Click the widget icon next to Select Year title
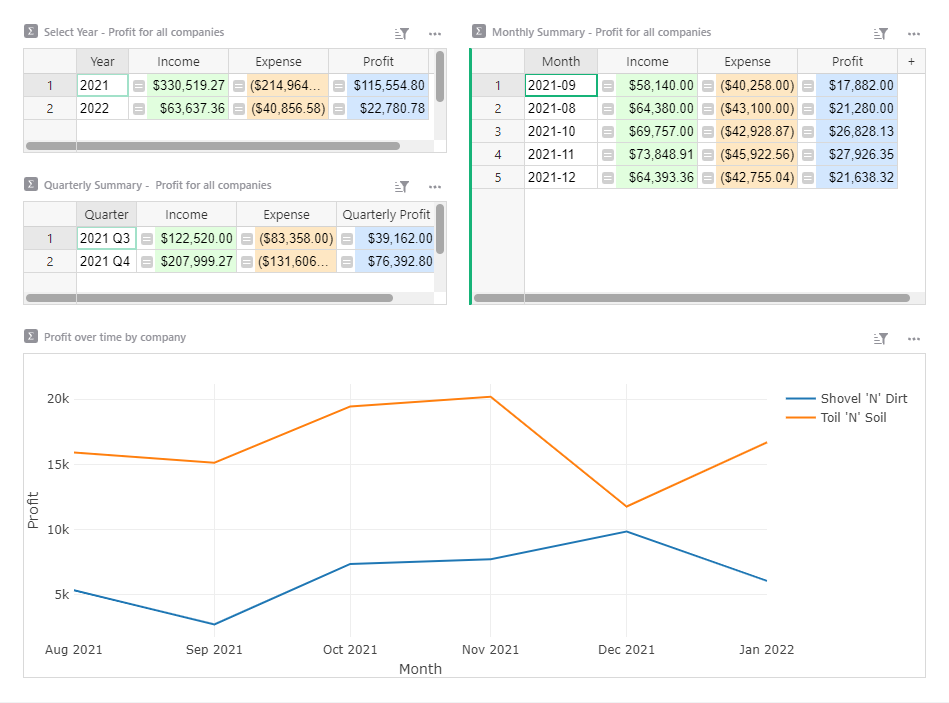The image size is (949, 703). pyautogui.click(x=31, y=32)
